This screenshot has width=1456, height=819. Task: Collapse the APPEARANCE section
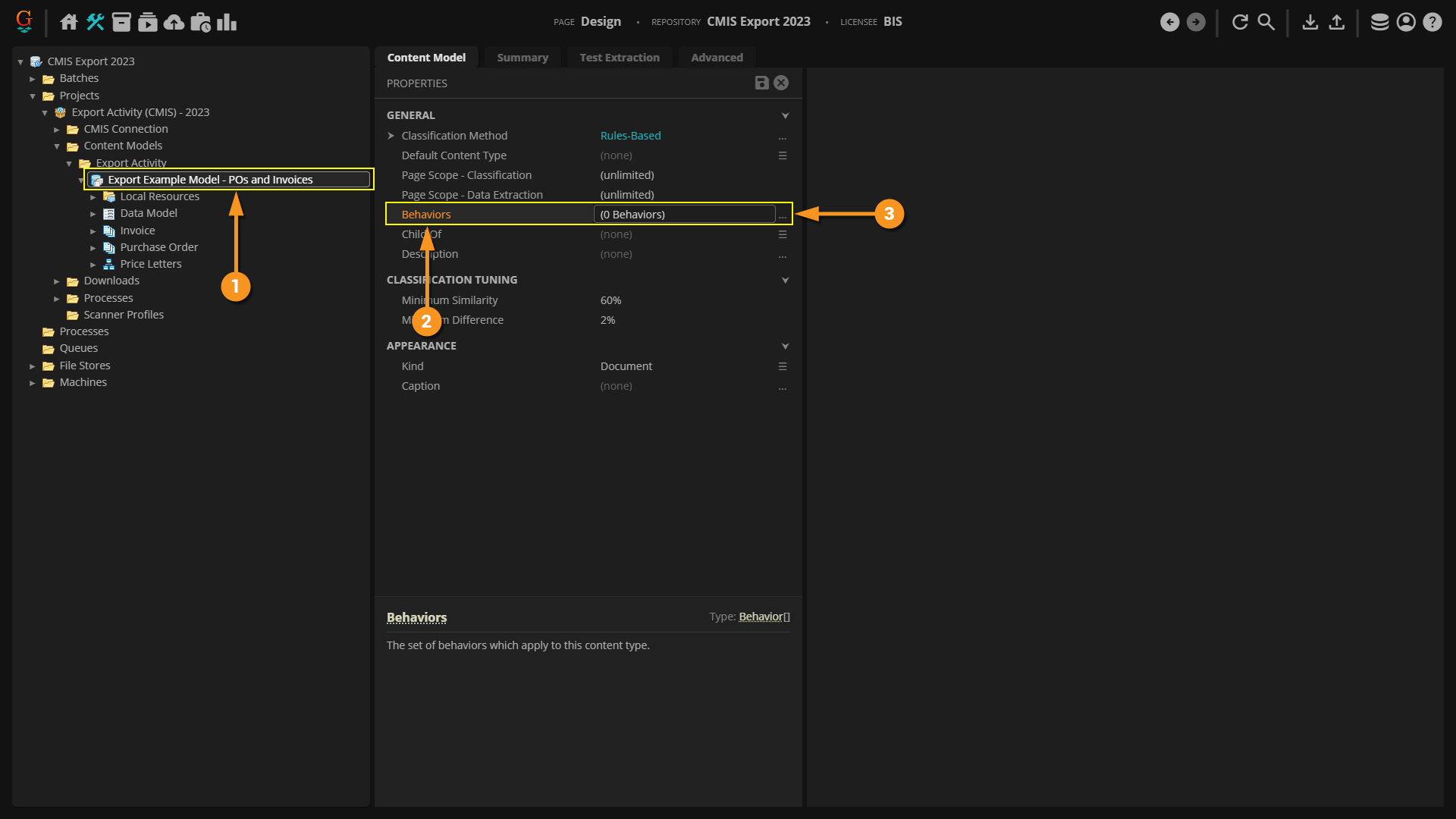click(x=785, y=347)
